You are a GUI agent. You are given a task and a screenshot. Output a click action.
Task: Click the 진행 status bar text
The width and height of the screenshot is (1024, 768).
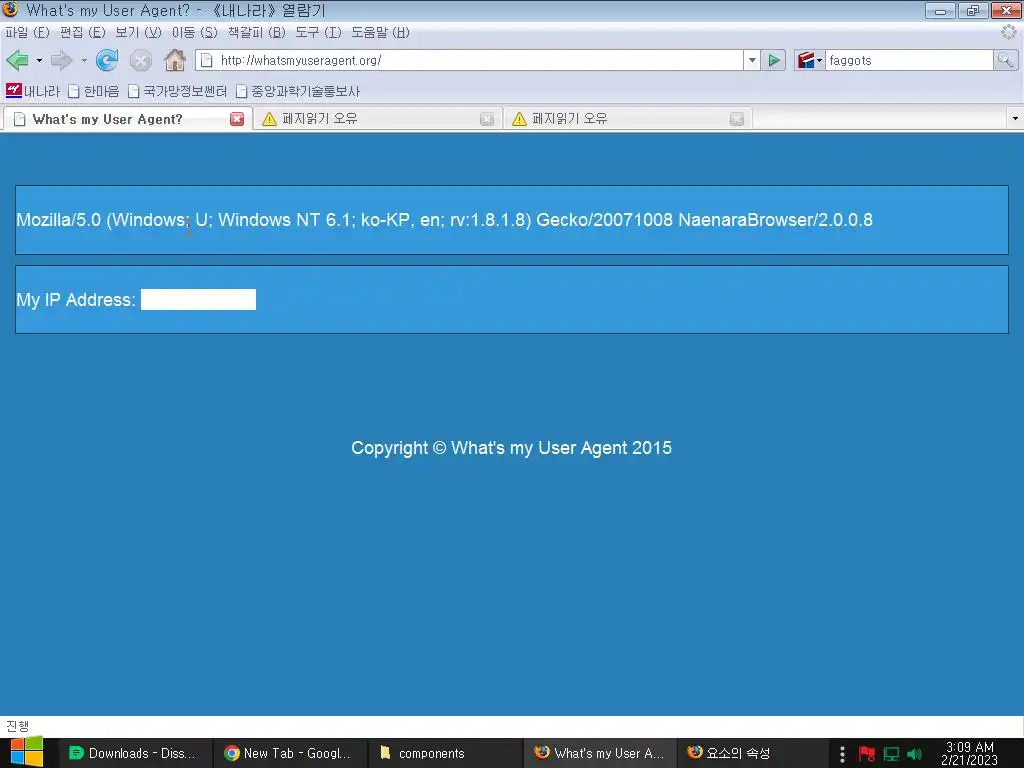(x=18, y=726)
